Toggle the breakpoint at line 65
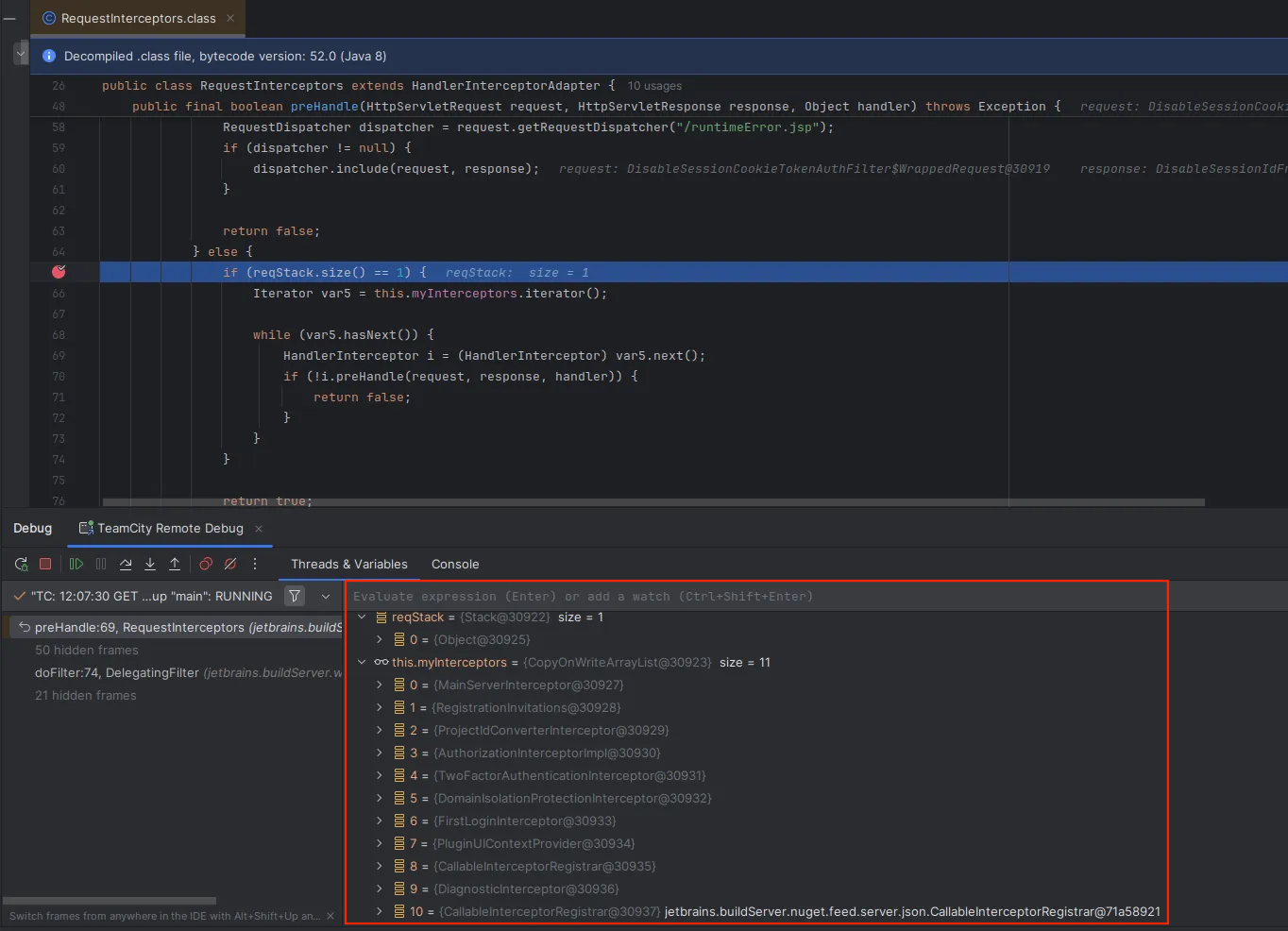This screenshot has width=1288, height=931. click(59, 272)
